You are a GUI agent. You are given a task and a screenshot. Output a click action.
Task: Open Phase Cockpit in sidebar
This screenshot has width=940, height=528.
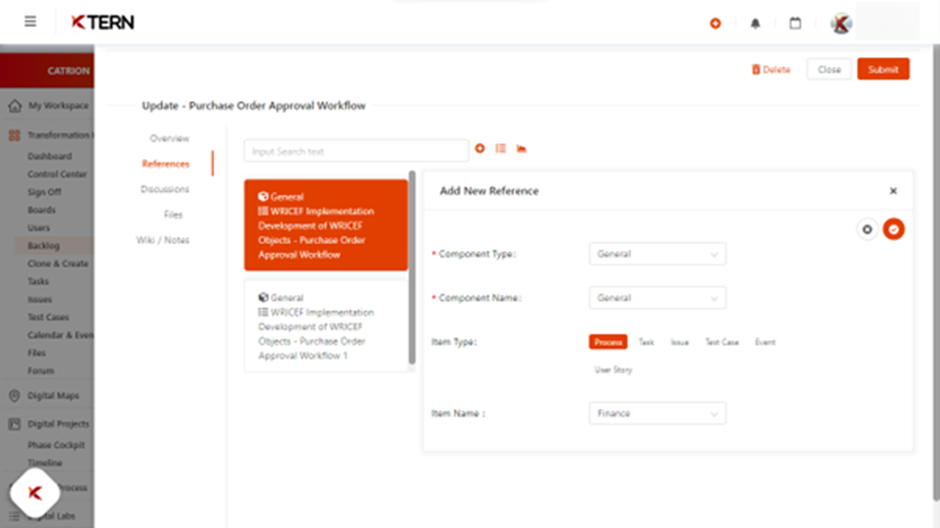pyautogui.click(x=56, y=445)
